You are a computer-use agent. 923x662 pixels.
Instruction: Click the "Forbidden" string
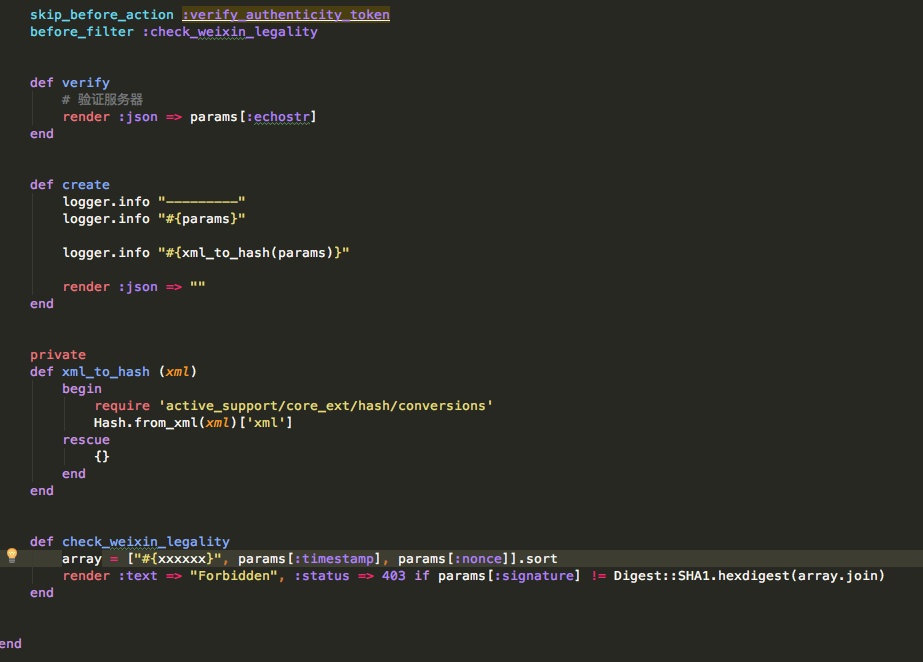(234, 576)
